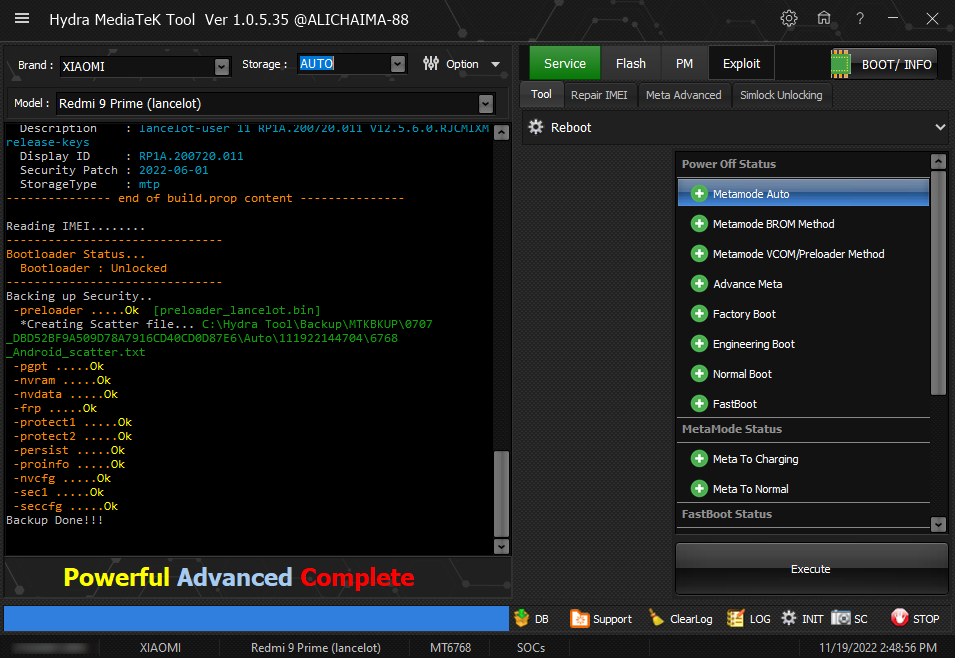Click the Option sliders icon
Screen dimensions: 955x658
431,63
